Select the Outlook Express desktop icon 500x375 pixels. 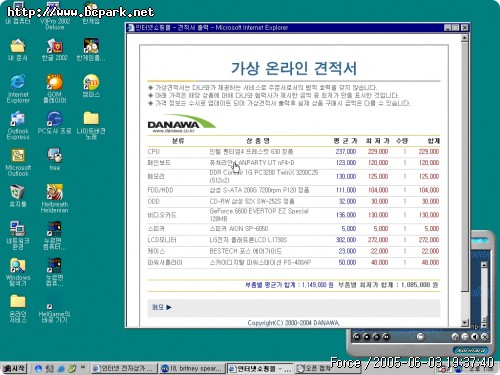pyautogui.click(x=18, y=125)
